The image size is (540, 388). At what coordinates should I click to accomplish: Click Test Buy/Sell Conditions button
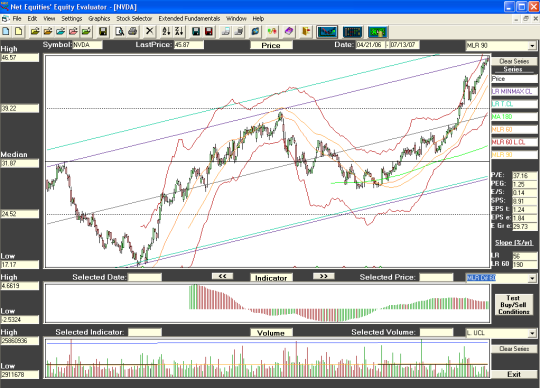(x=513, y=305)
